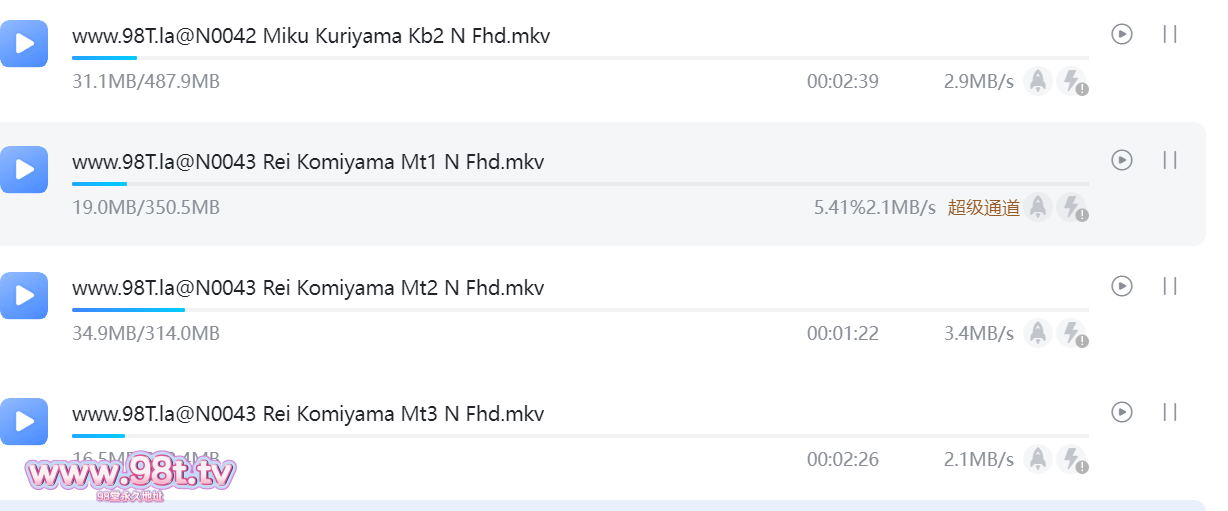Click lightning boost icon on Mt2 row
This screenshot has width=1228, height=511.
(x=1072, y=333)
